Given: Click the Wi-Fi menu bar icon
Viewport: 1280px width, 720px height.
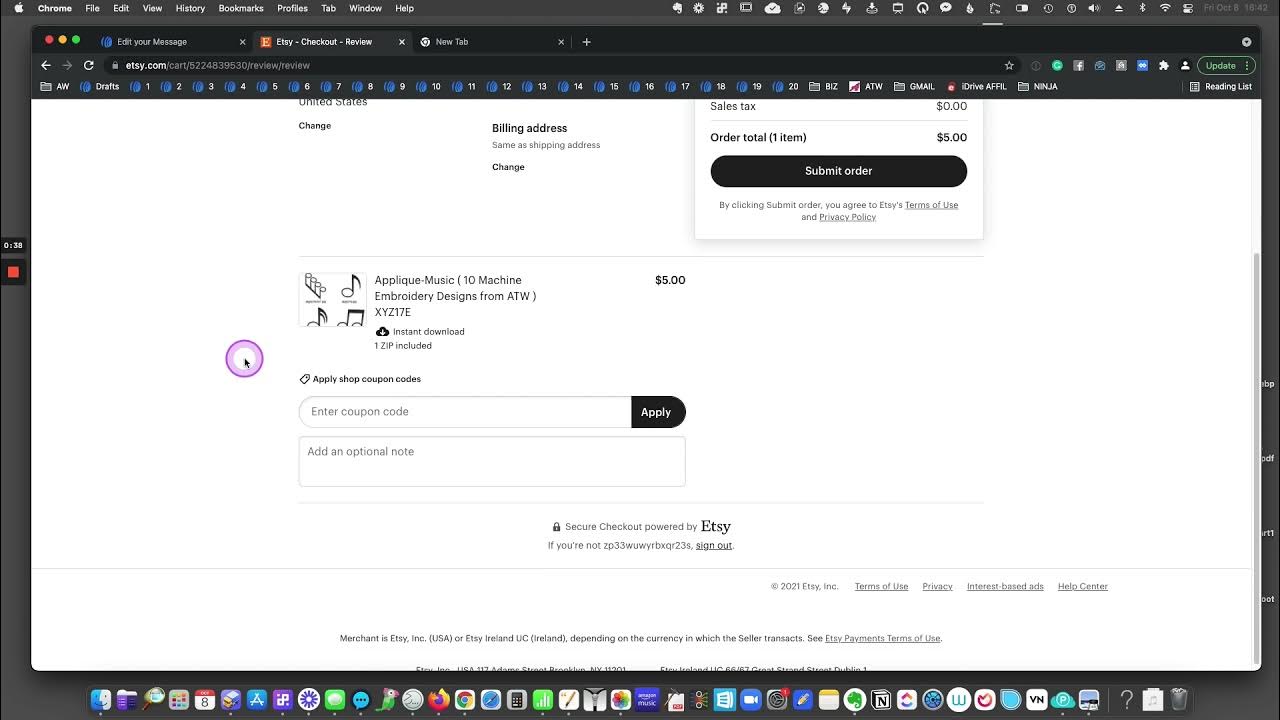Looking at the screenshot, I should click(1165, 8).
